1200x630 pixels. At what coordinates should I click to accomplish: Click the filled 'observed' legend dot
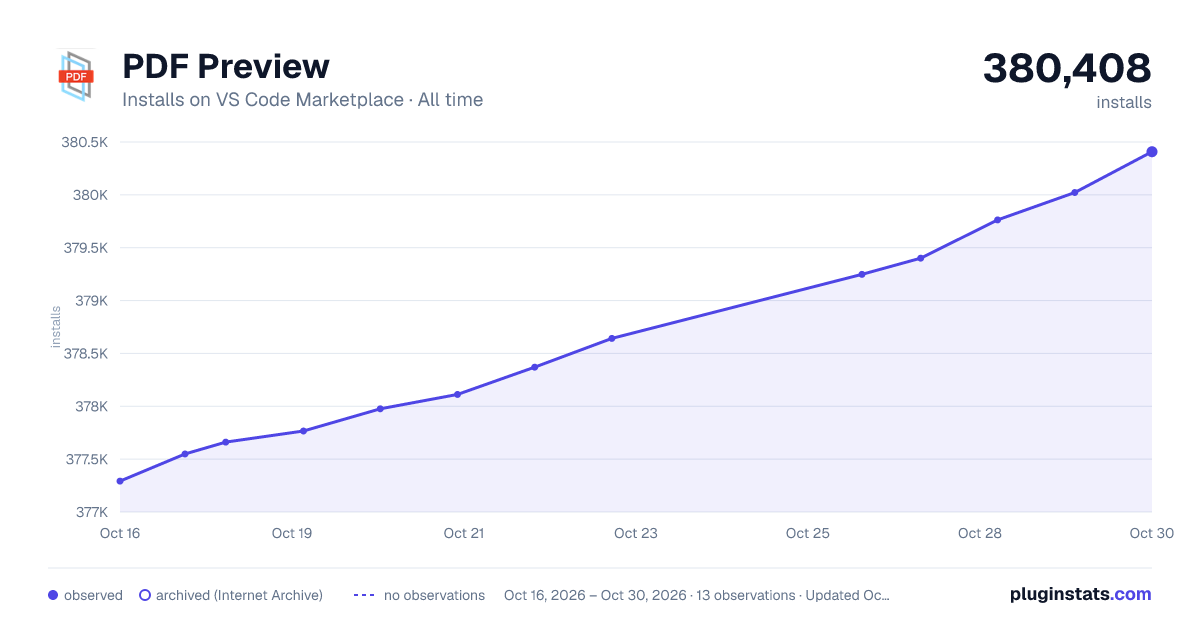click(53, 595)
